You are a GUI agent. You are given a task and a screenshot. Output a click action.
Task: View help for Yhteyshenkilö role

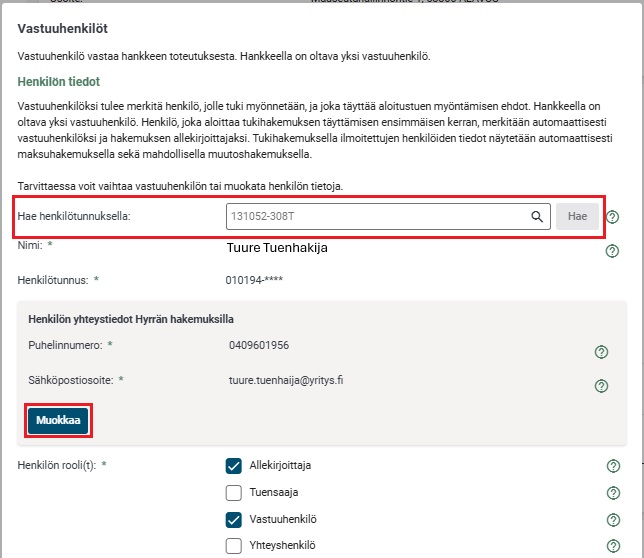tap(612, 546)
